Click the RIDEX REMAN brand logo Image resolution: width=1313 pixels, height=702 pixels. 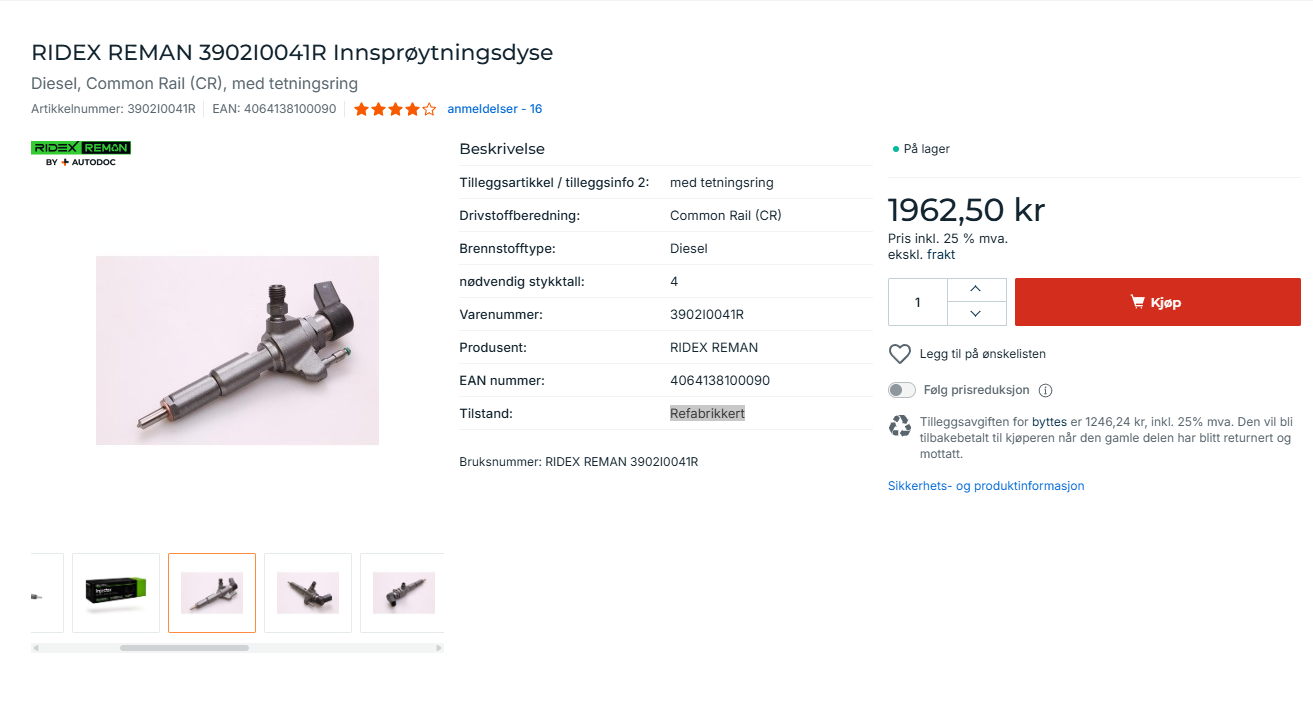pos(81,153)
